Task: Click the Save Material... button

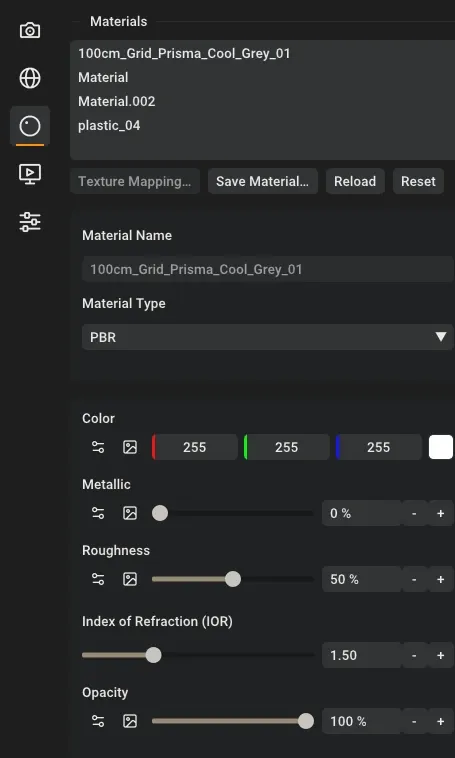Action: (x=263, y=181)
